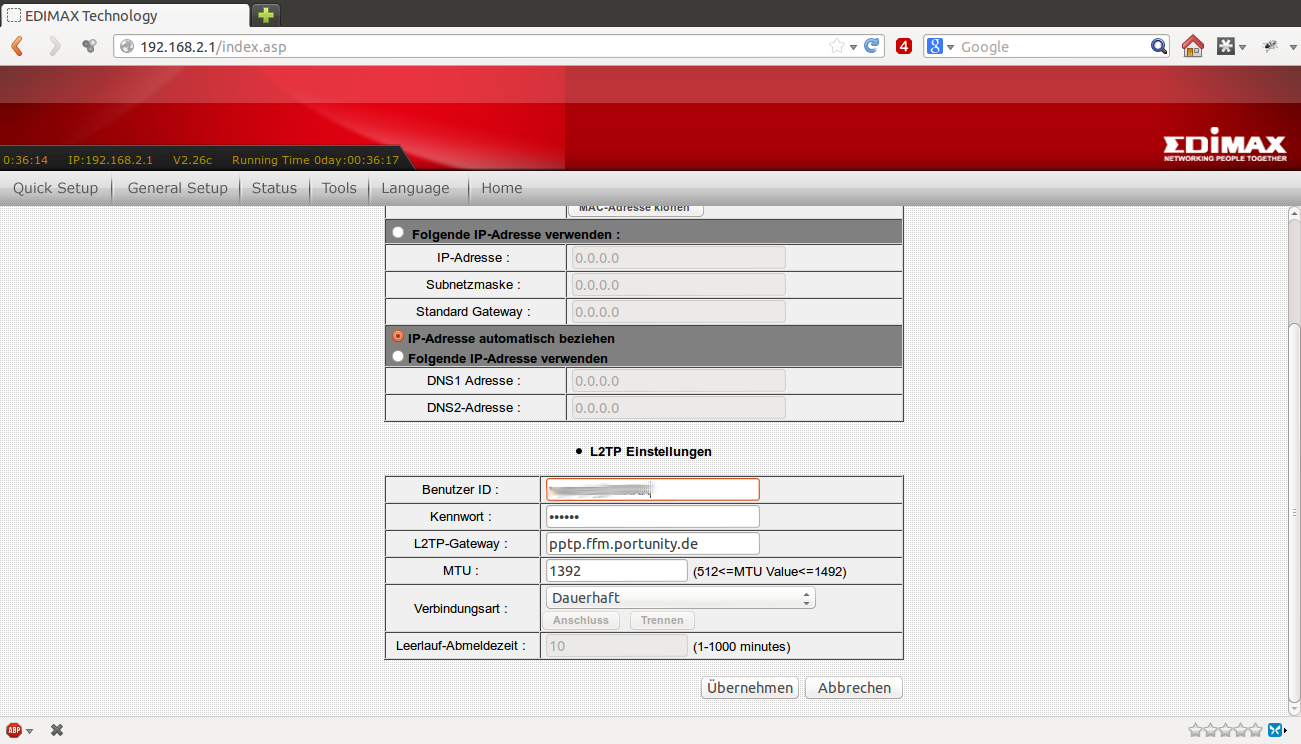Click the Home icon in the browser toolbar

tap(1192, 46)
